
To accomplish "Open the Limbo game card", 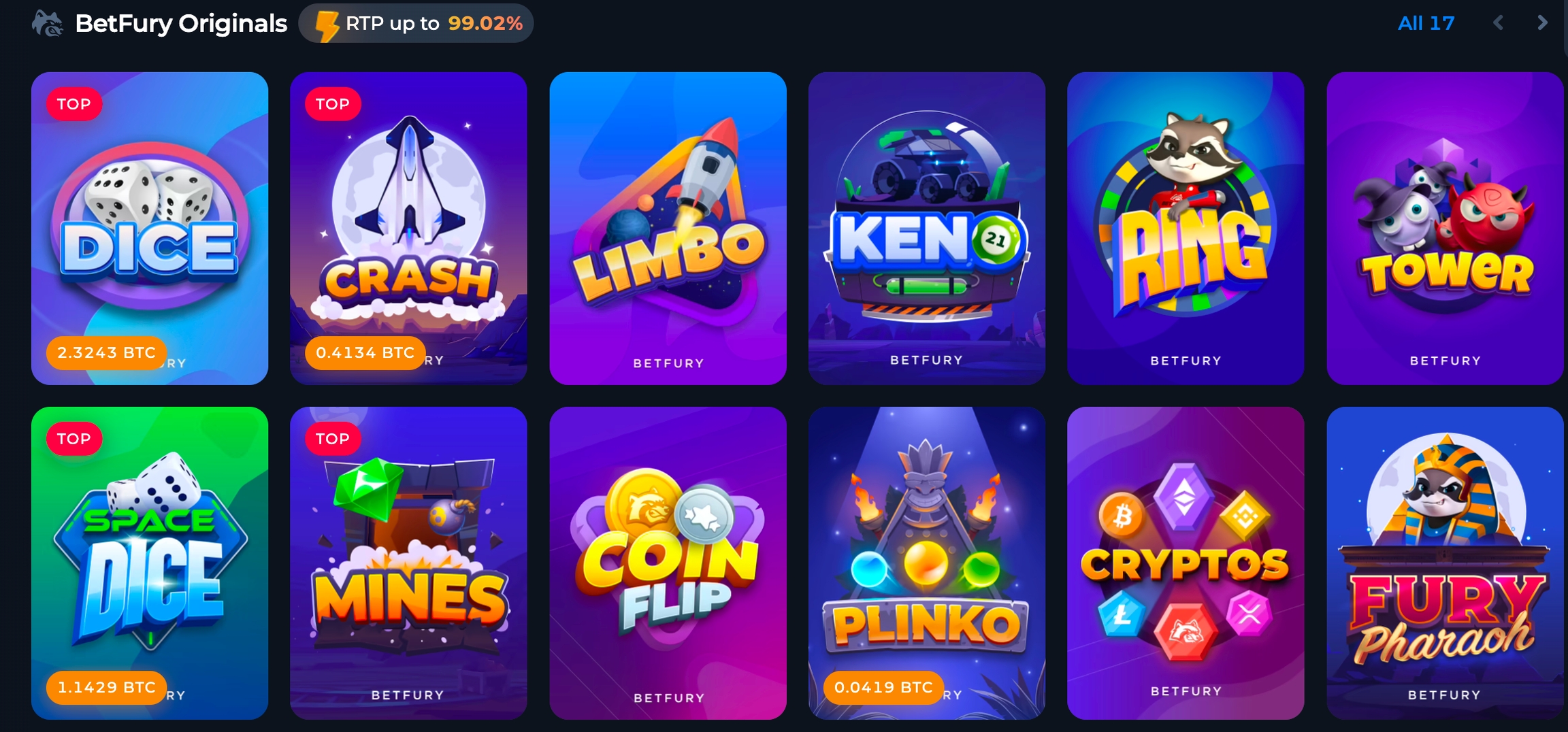I will coord(668,228).
